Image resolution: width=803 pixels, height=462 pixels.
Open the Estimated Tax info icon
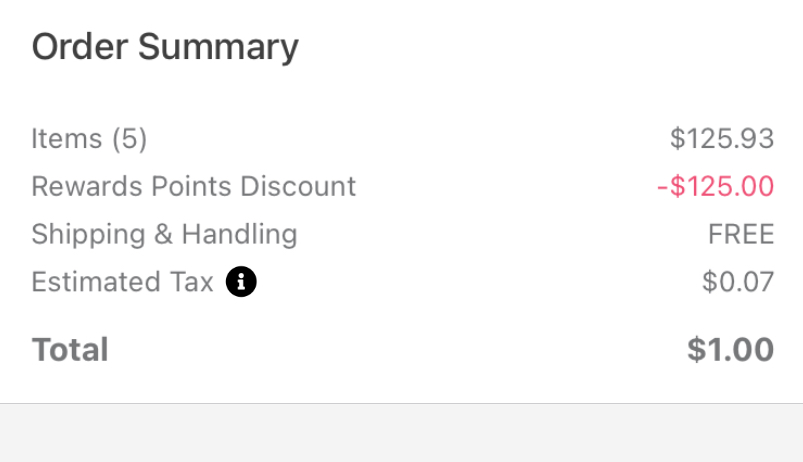(241, 282)
